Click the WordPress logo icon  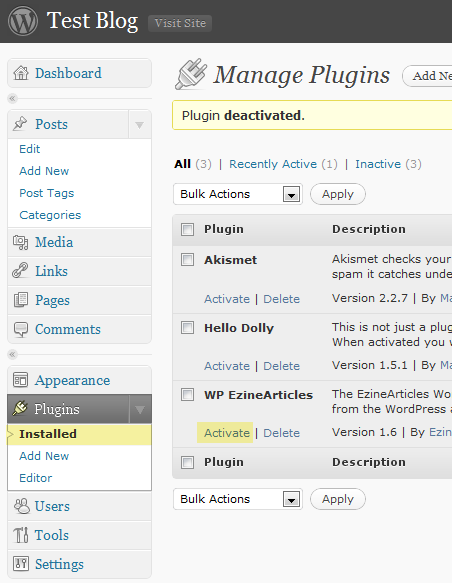click(23, 21)
